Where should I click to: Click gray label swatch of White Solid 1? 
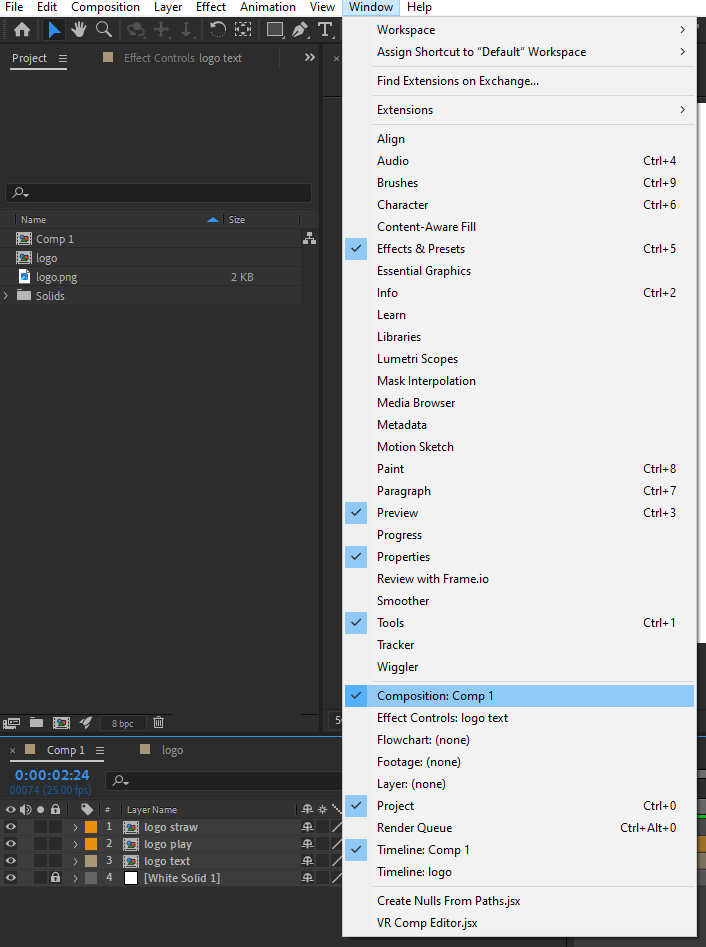coord(91,878)
